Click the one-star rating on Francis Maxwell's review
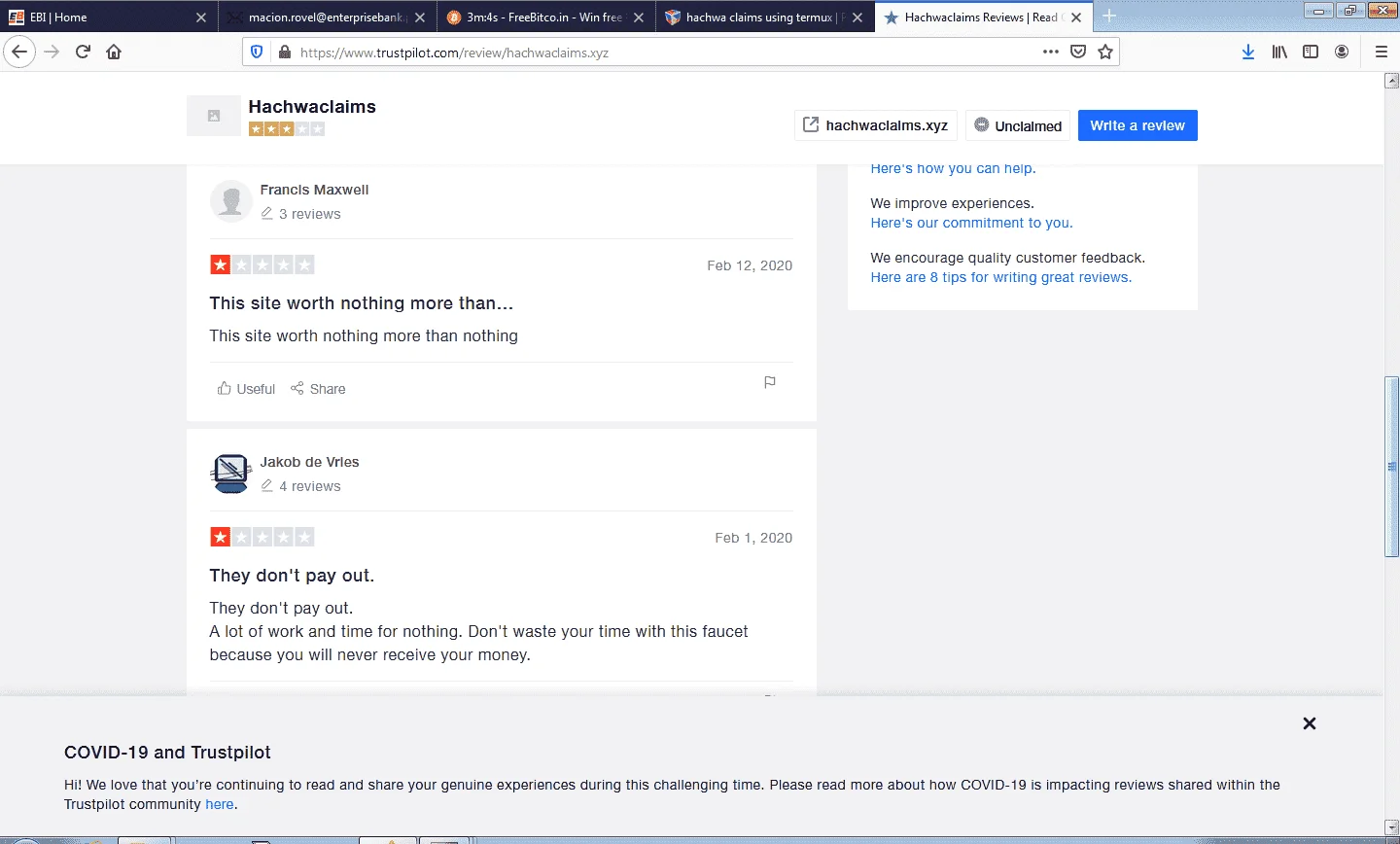Screen dimensions: 1400x844 pyautogui.click(x=262, y=264)
